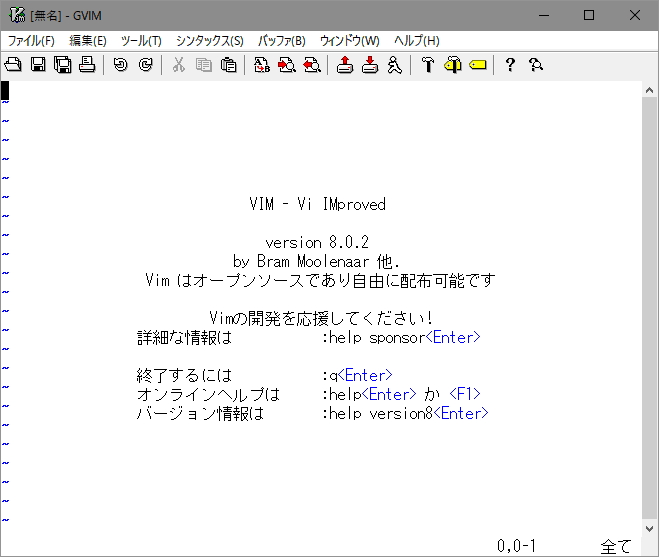Click the Find Previous icon
This screenshot has width=659, height=557.
312,65
